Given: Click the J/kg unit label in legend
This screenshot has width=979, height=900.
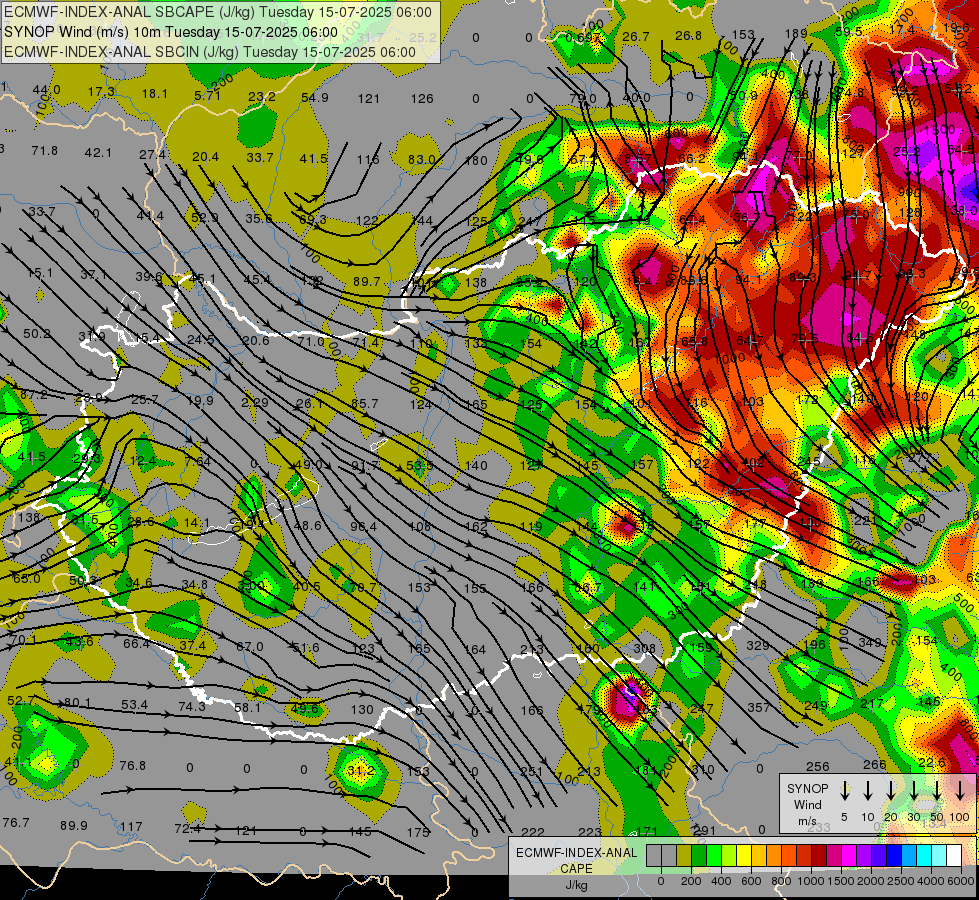Looking at the screenshot, I should tap(576, 885).
